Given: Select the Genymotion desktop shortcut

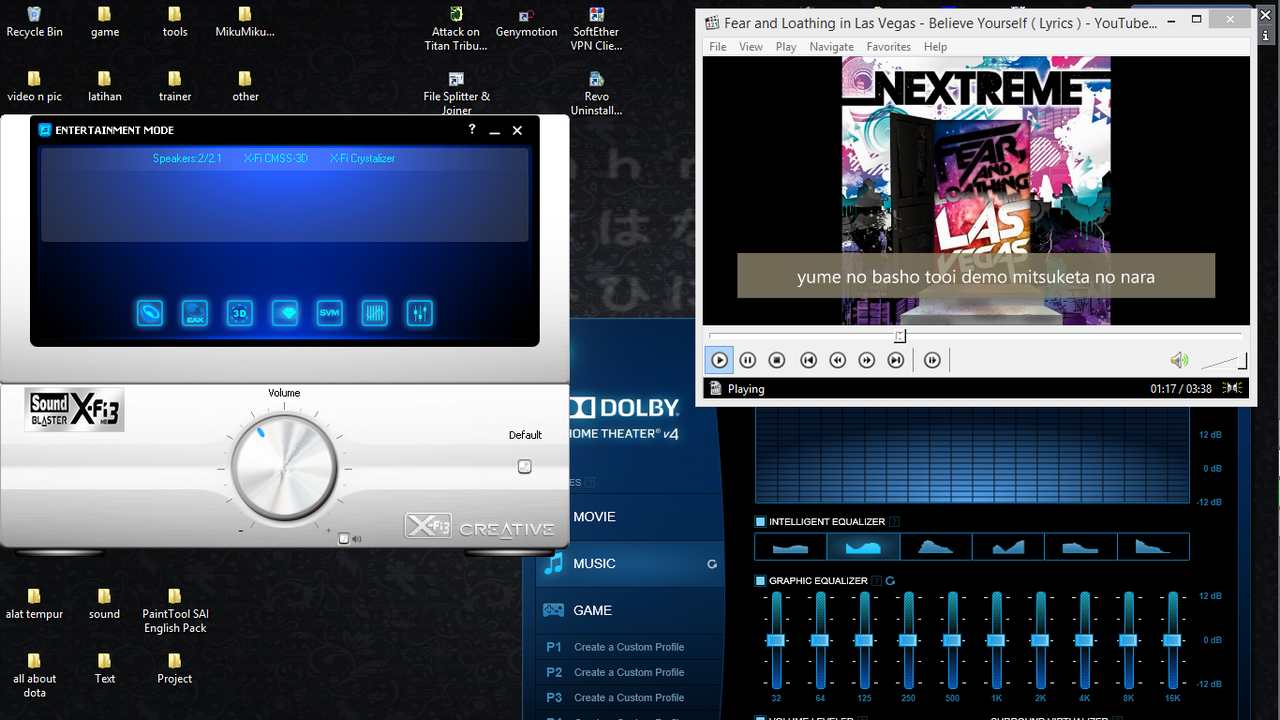Looking at the screenshot, I should 526,22.
